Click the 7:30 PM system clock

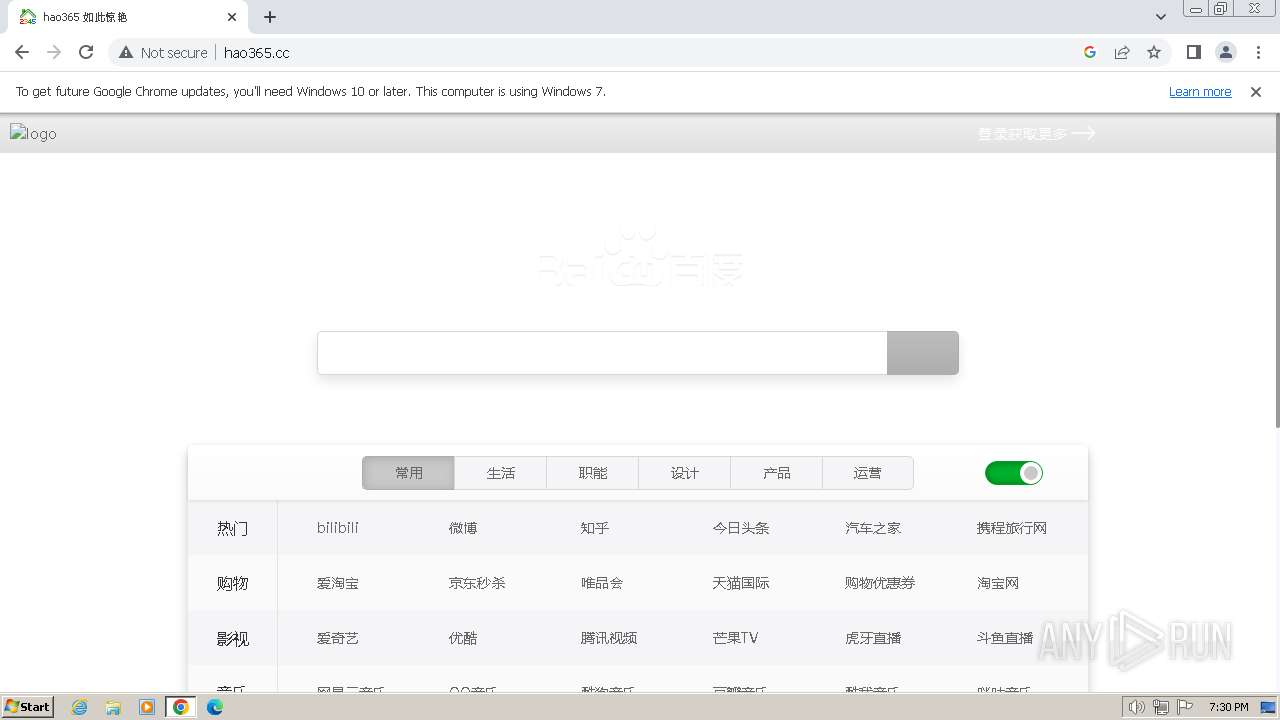[x=1228, y=707]
